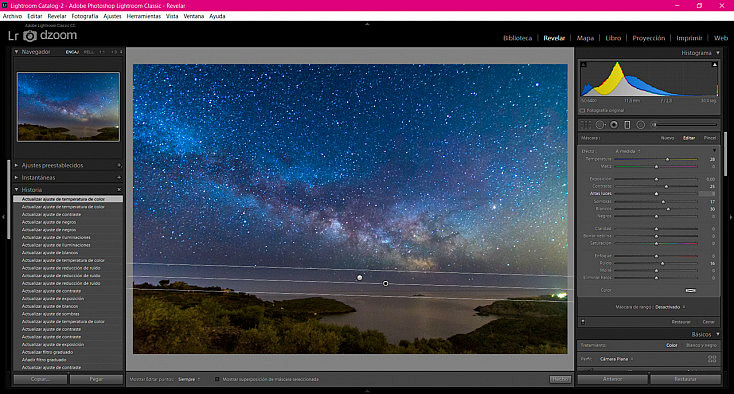The image size is (734, 394).
Task: Open the Fotografía menu
Action: [85, 16]
